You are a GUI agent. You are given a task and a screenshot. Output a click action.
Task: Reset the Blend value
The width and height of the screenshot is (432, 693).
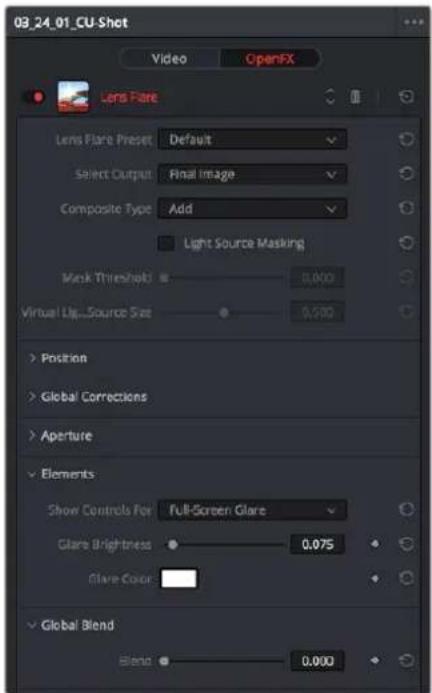pos(406,661)
